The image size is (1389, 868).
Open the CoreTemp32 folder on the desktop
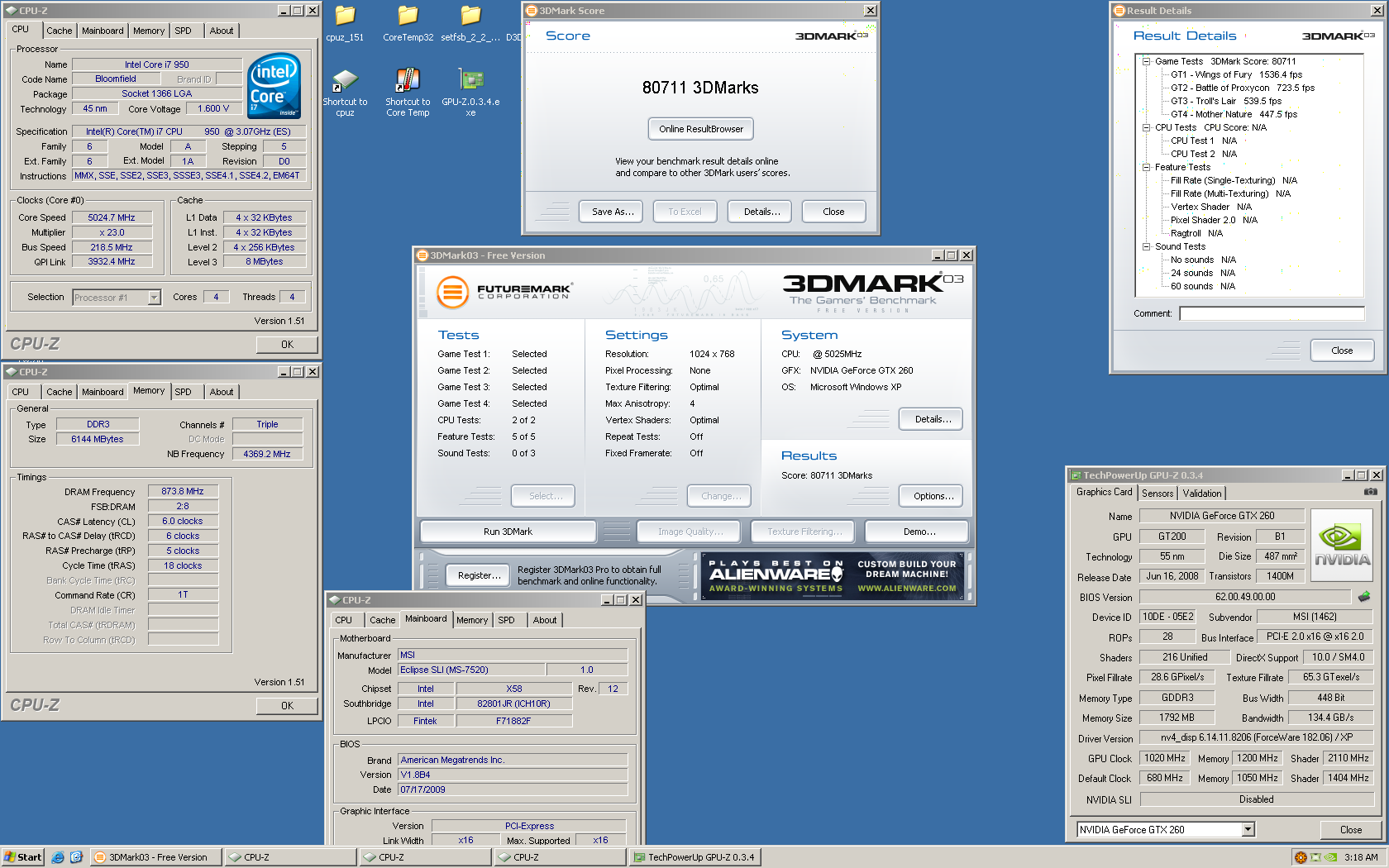[408, 17]
